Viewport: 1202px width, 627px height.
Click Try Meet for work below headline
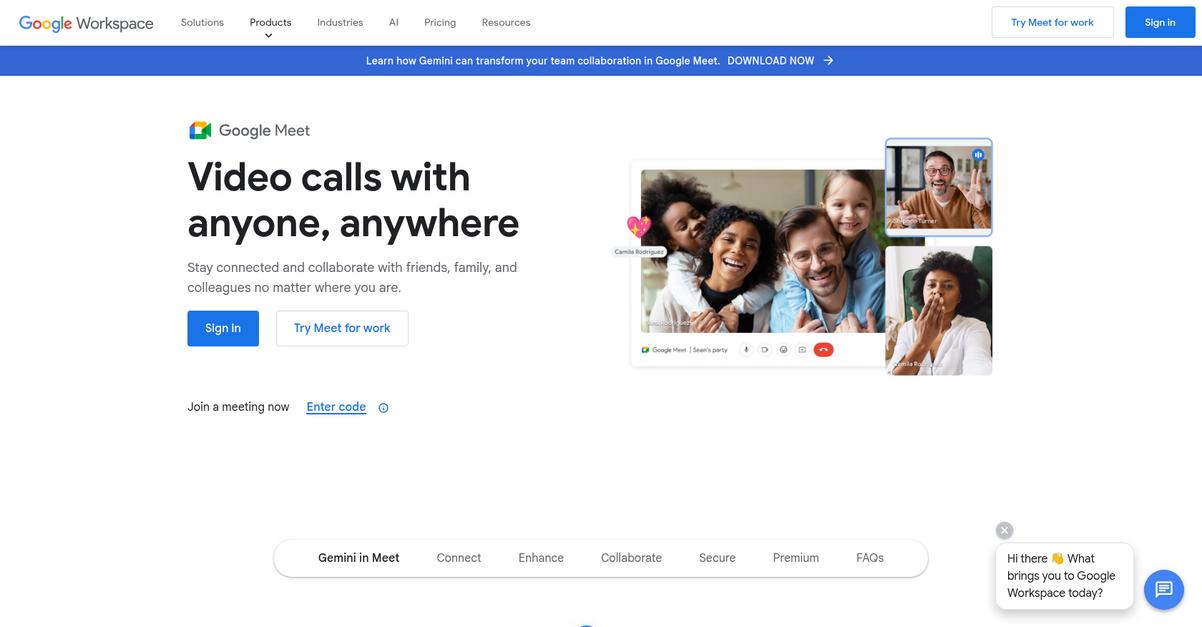(342, 328)
